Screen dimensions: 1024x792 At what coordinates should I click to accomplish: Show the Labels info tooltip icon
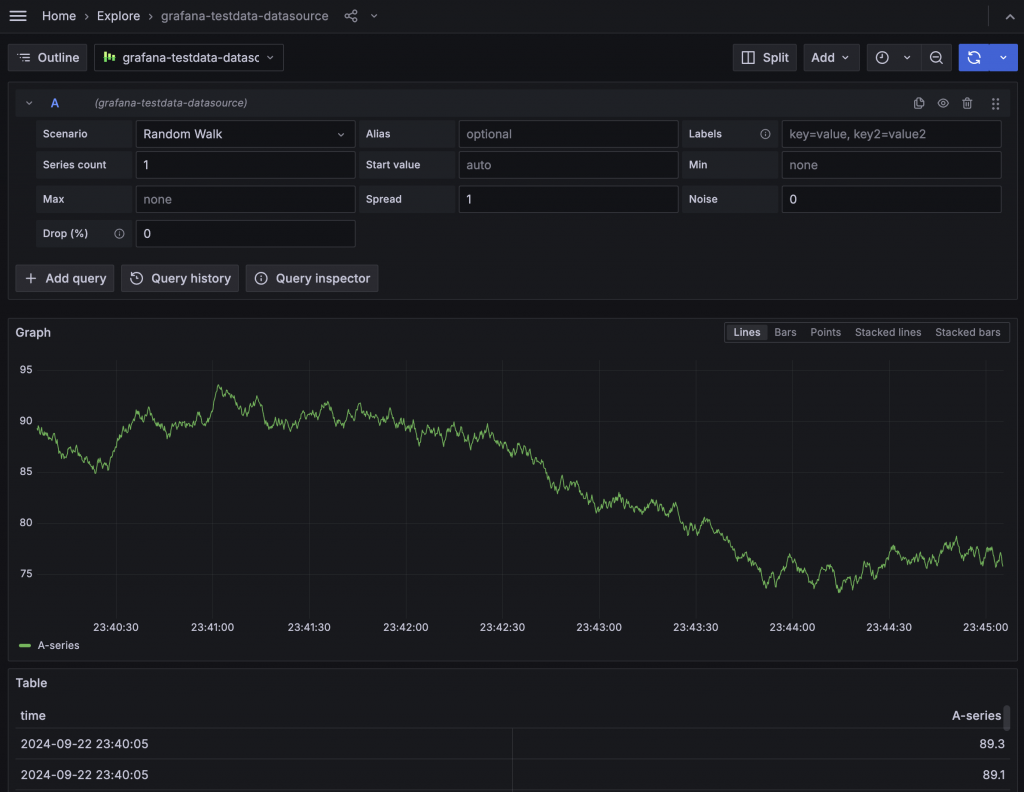pos(765,134)
